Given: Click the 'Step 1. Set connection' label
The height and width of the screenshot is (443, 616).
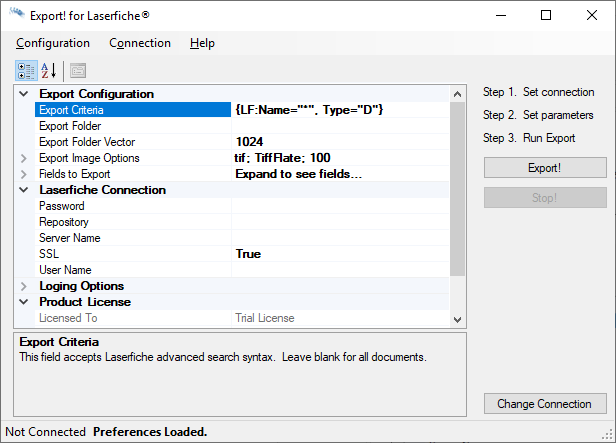Looking at the screenshot, I should (x=539, y=92).
